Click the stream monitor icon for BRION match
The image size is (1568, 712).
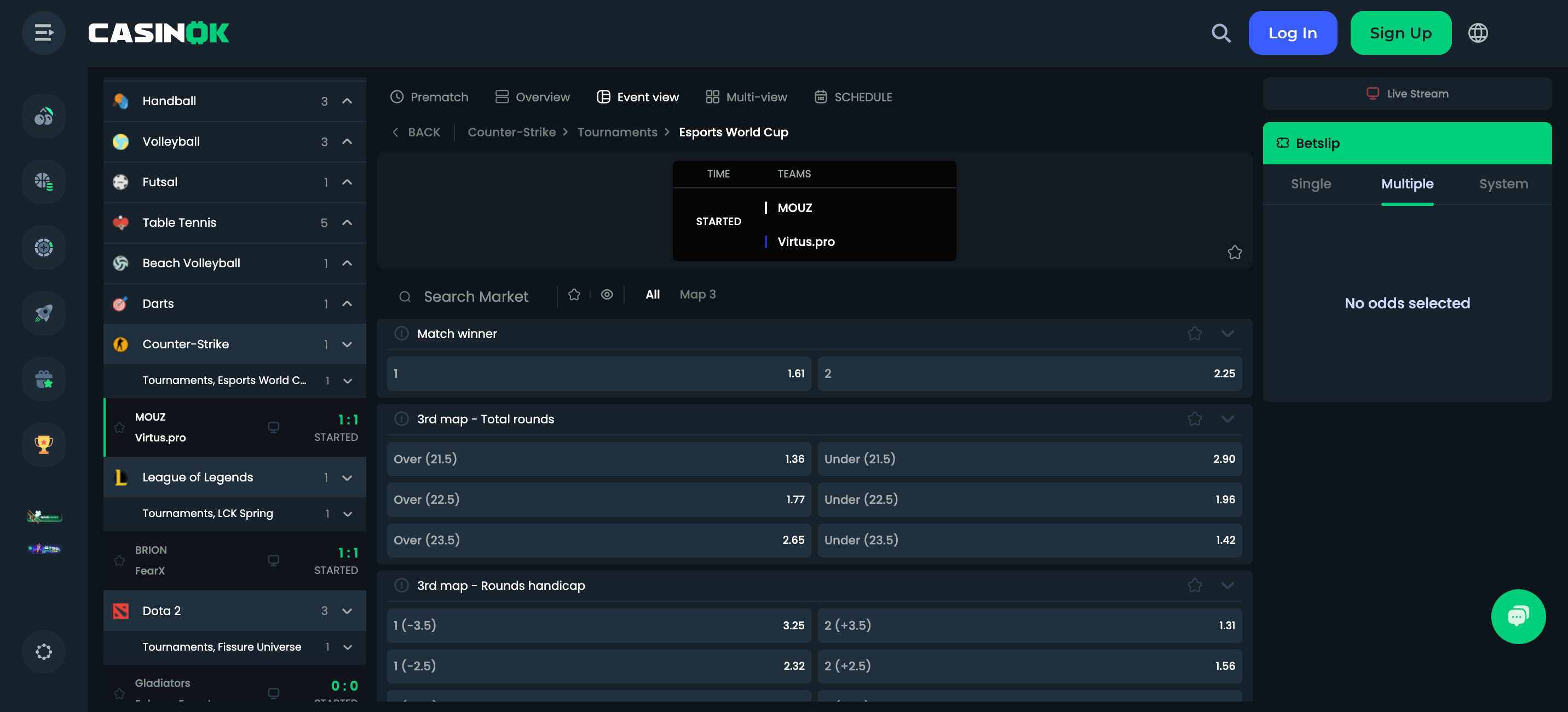(x=273, y=560)
